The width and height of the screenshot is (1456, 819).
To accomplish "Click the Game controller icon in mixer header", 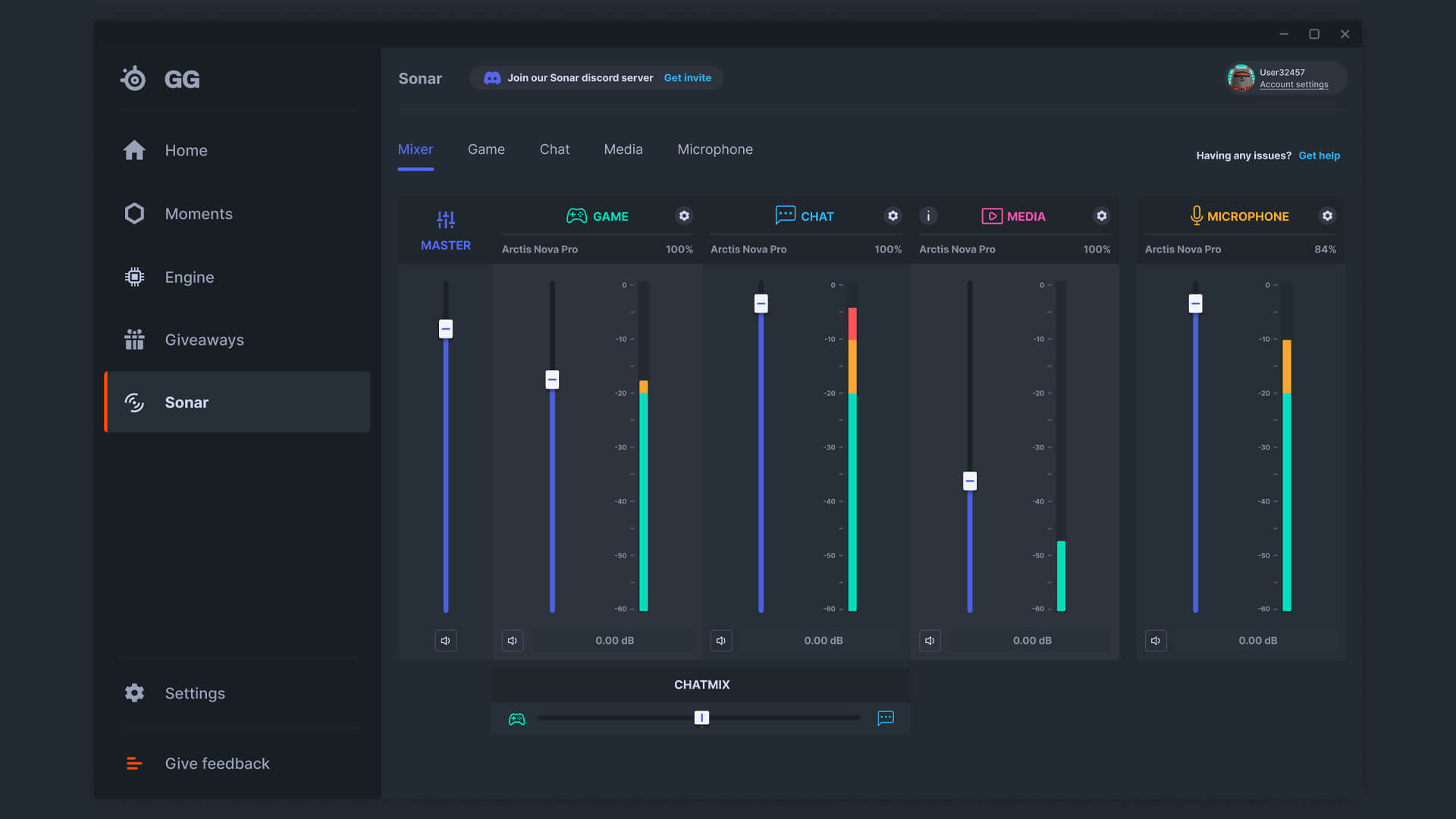I will (576, 216).
